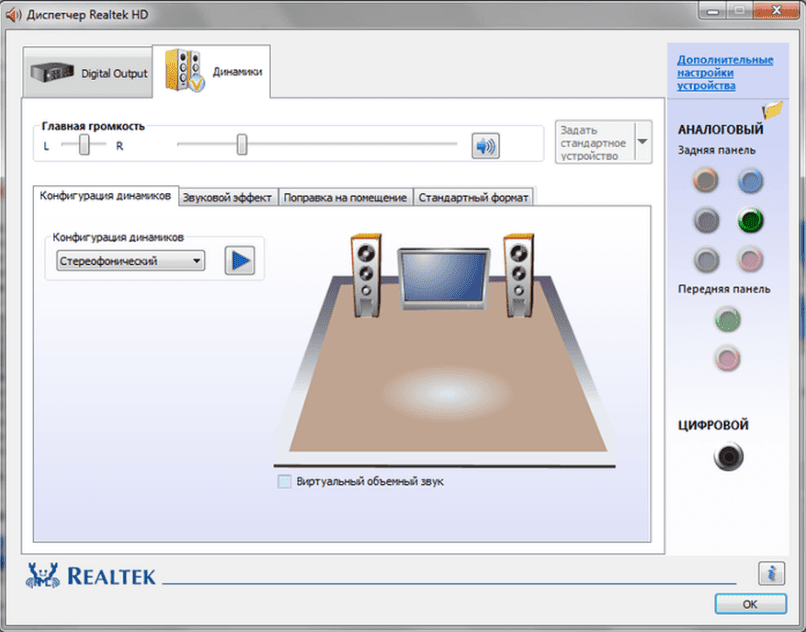The height and width of the screenshot is (632, 806).
Task: Click the left speaker in the room
Action: 366,275
